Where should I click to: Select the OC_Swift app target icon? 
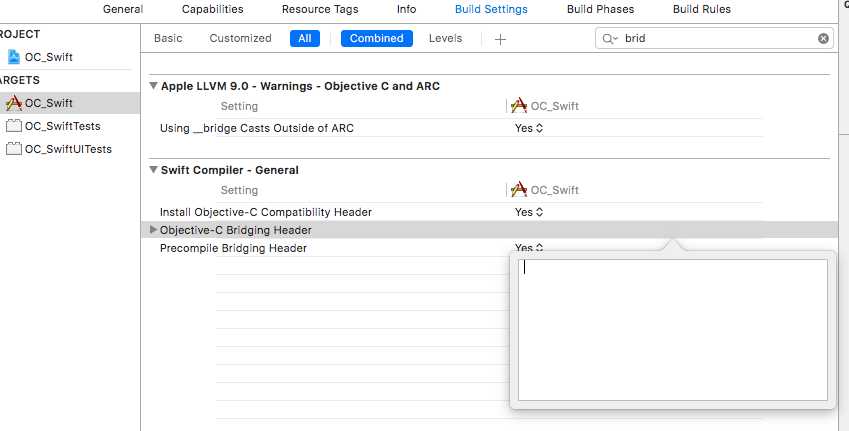(14, 102)
